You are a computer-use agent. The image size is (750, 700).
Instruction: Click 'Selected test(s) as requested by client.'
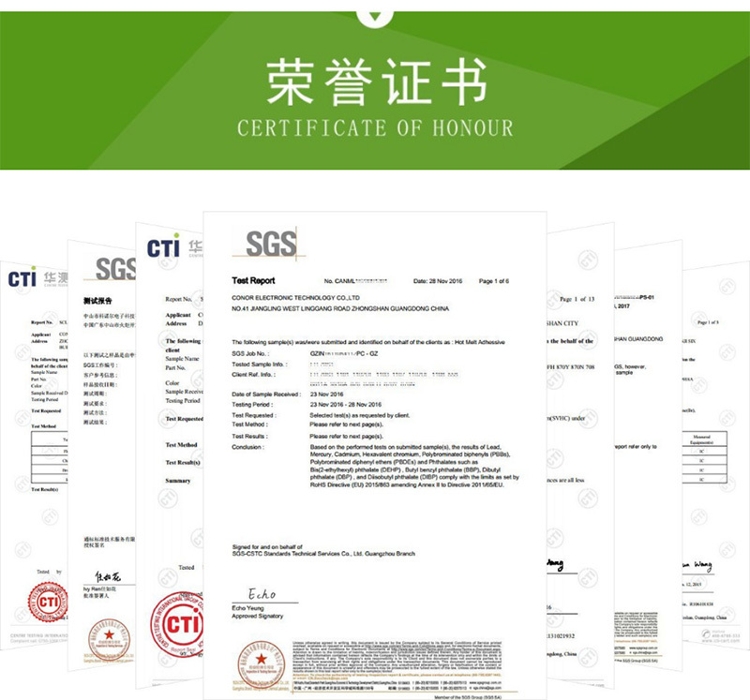point(360,415)
